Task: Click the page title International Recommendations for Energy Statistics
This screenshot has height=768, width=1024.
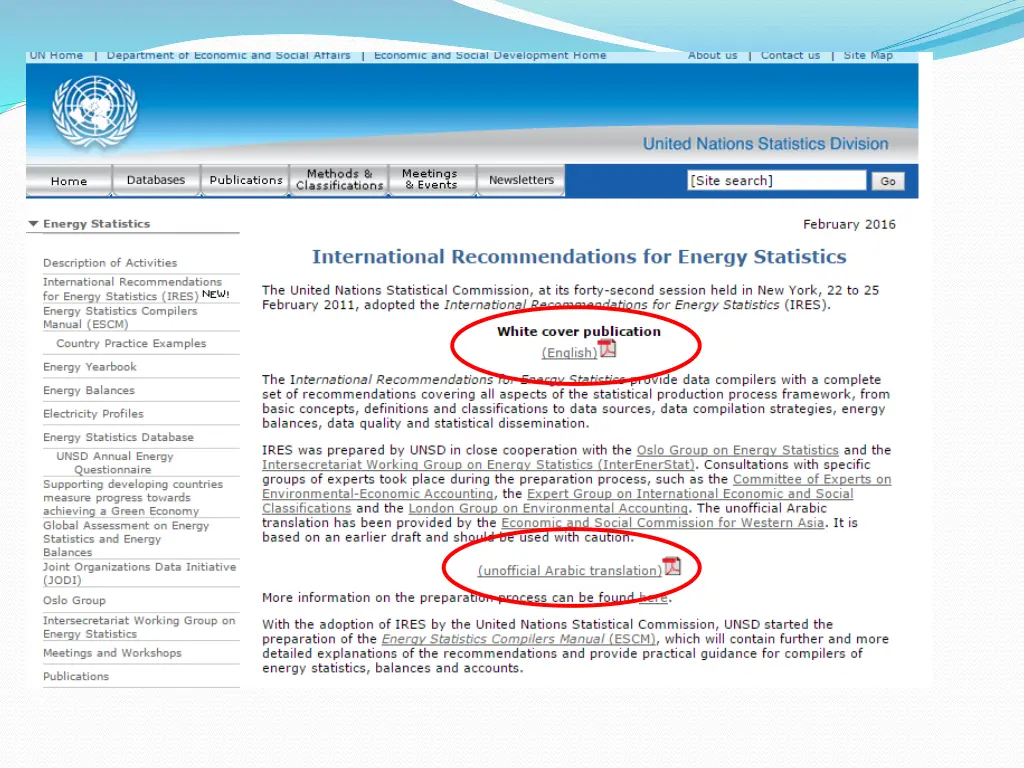Action: (x=579, y=257)
